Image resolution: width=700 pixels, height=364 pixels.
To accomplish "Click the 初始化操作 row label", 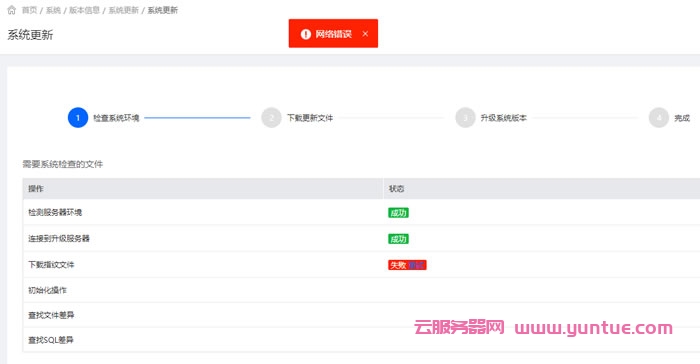I will pyautogui.click(x=47, y=290).
